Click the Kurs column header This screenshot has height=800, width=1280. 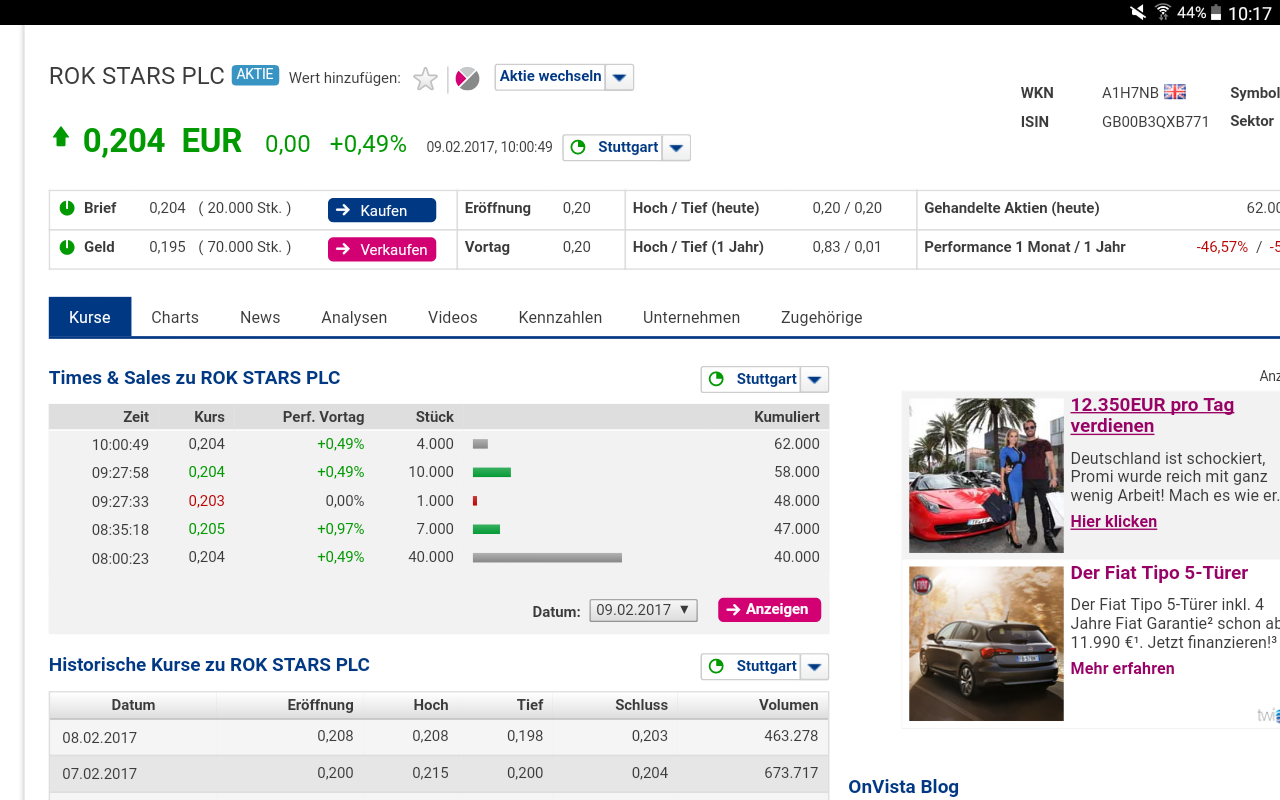(x=209, y=417)
